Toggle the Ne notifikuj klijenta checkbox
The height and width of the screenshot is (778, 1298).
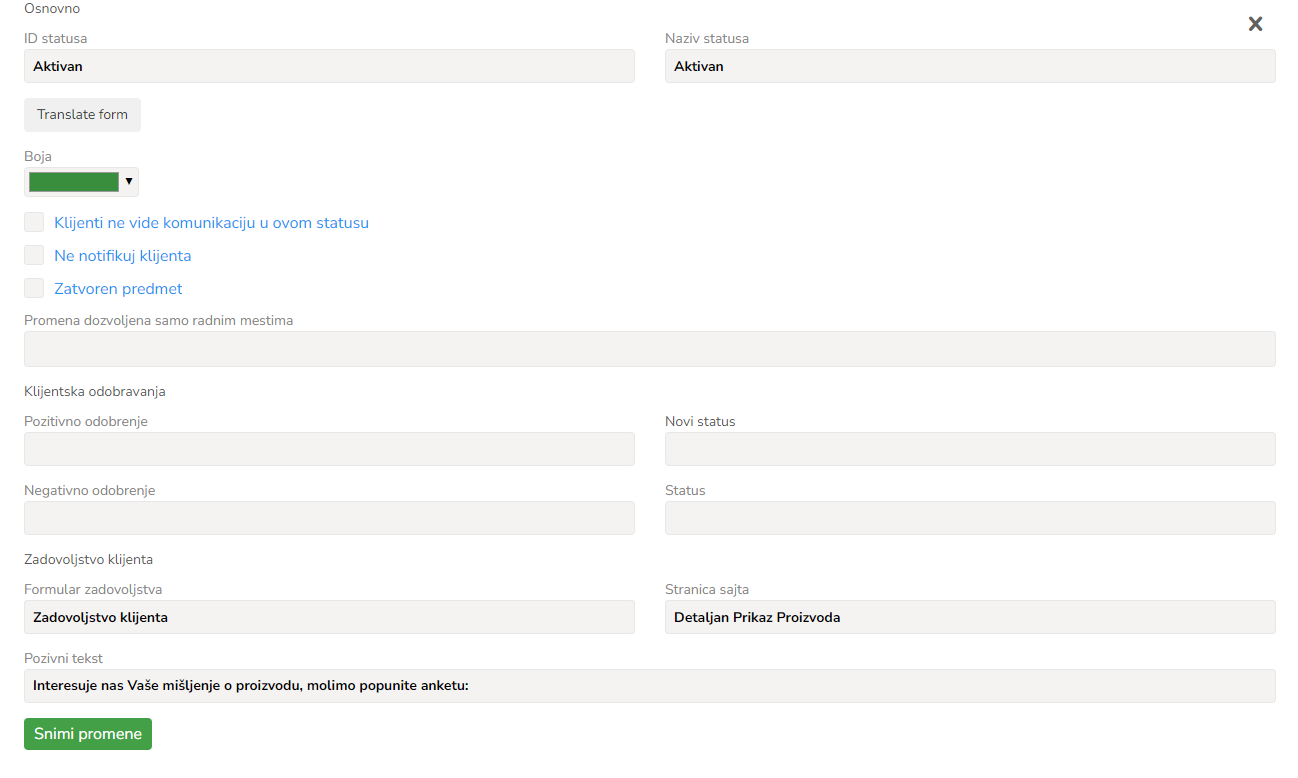[x=34, y=255]
